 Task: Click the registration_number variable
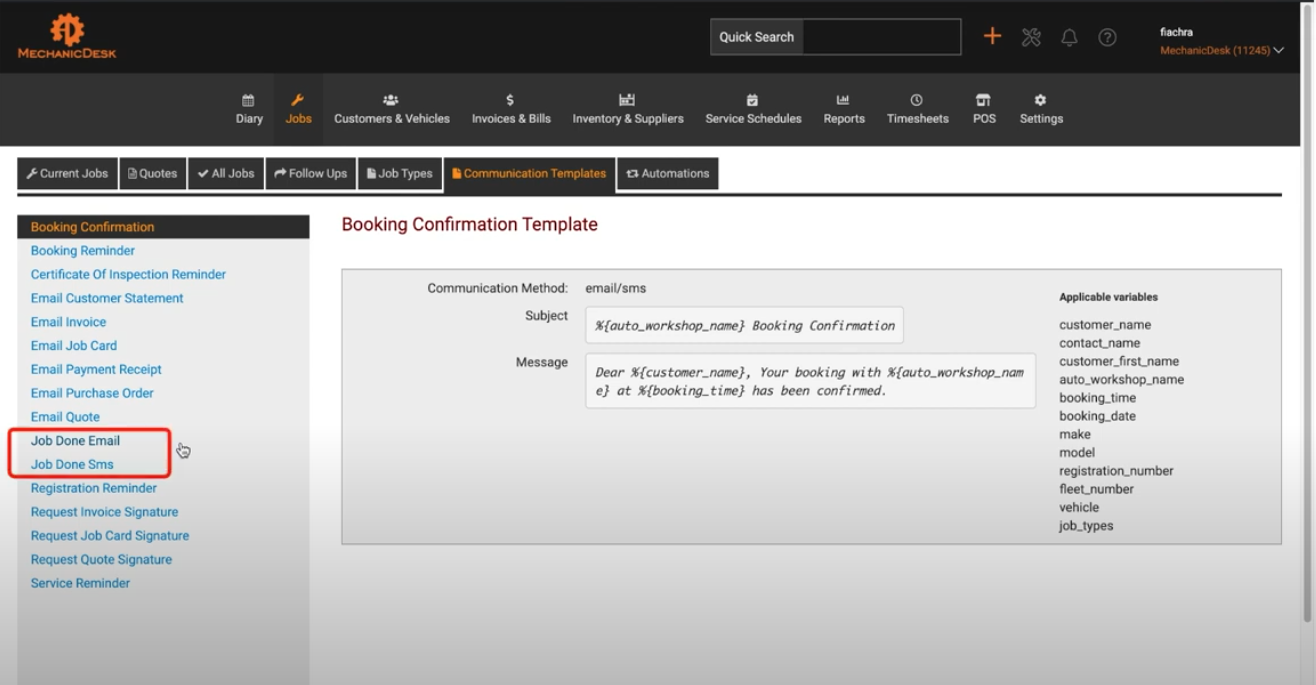(x=1116, y=471)
